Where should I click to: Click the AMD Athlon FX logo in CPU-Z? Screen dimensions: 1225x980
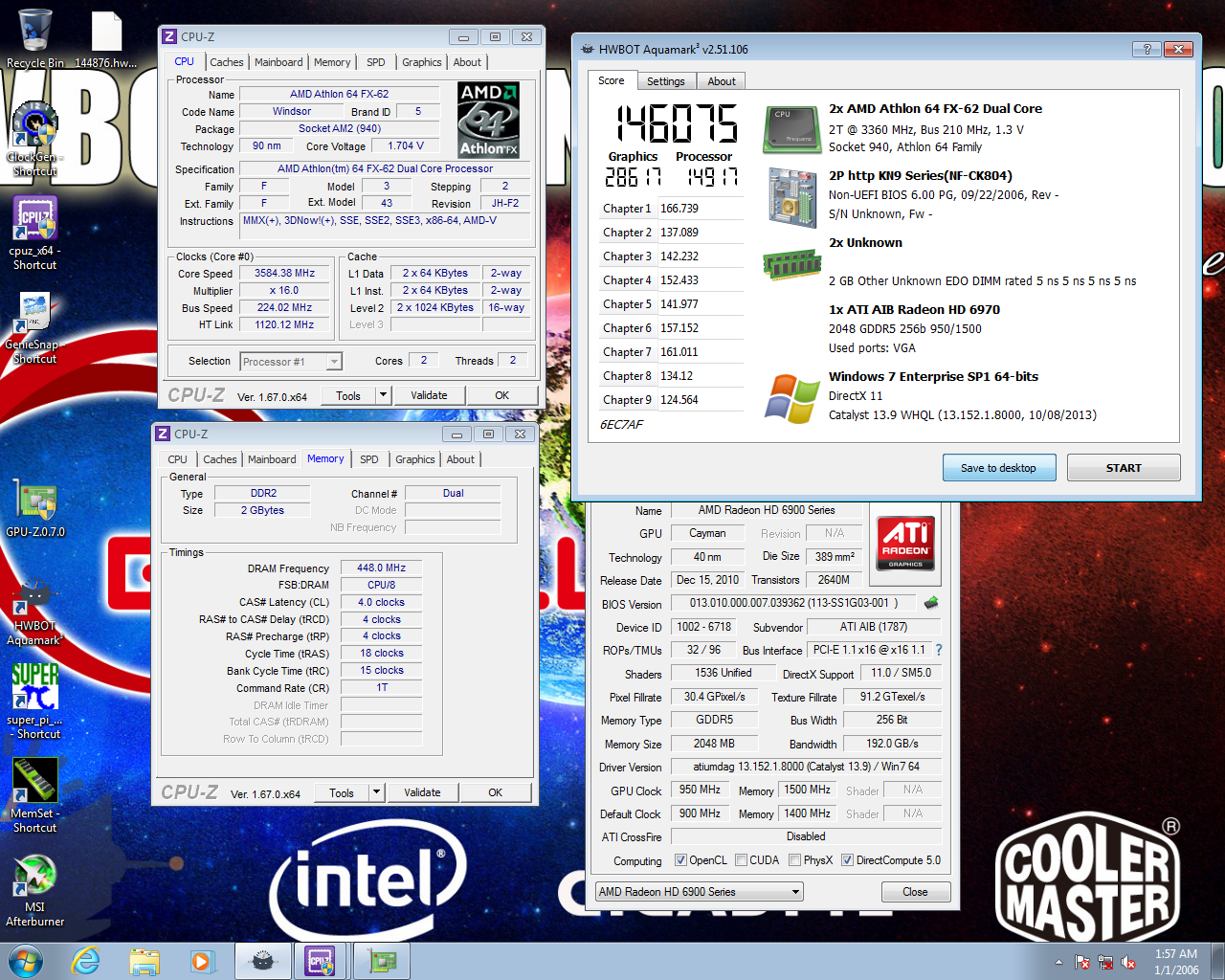point(488,120)
